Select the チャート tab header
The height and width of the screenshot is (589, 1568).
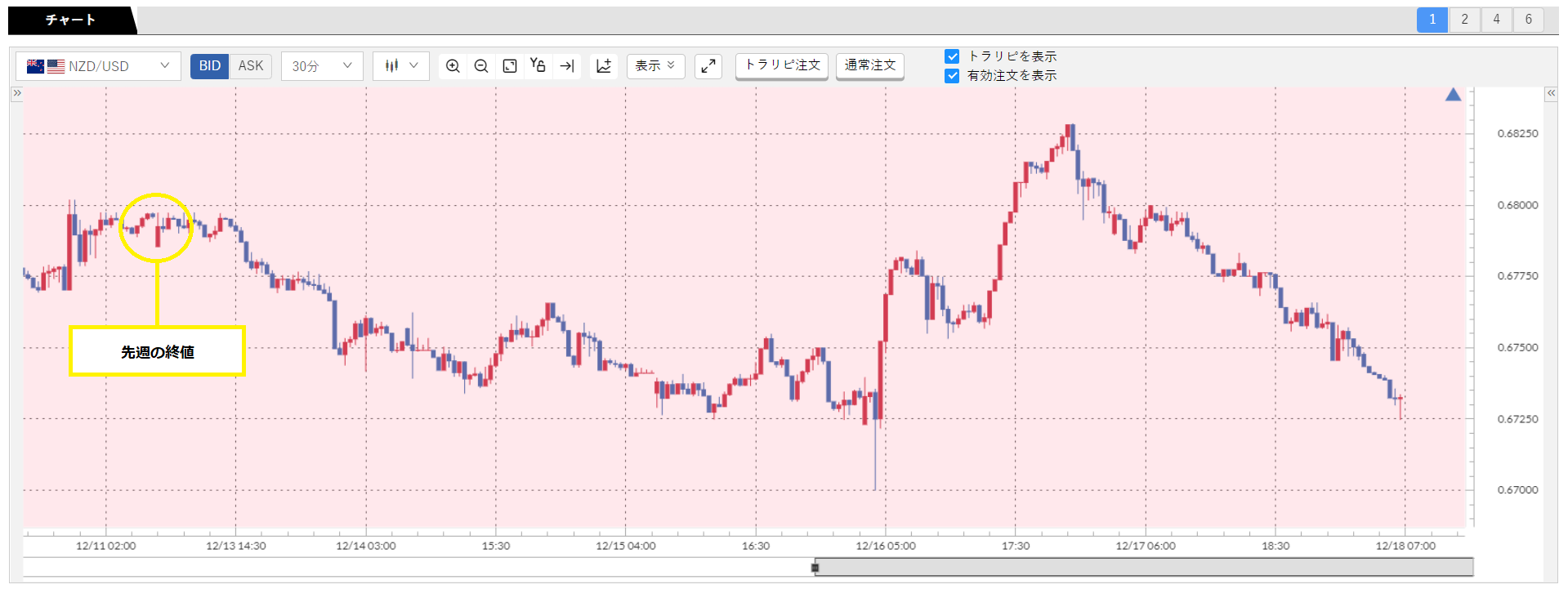tap(71, 20)
